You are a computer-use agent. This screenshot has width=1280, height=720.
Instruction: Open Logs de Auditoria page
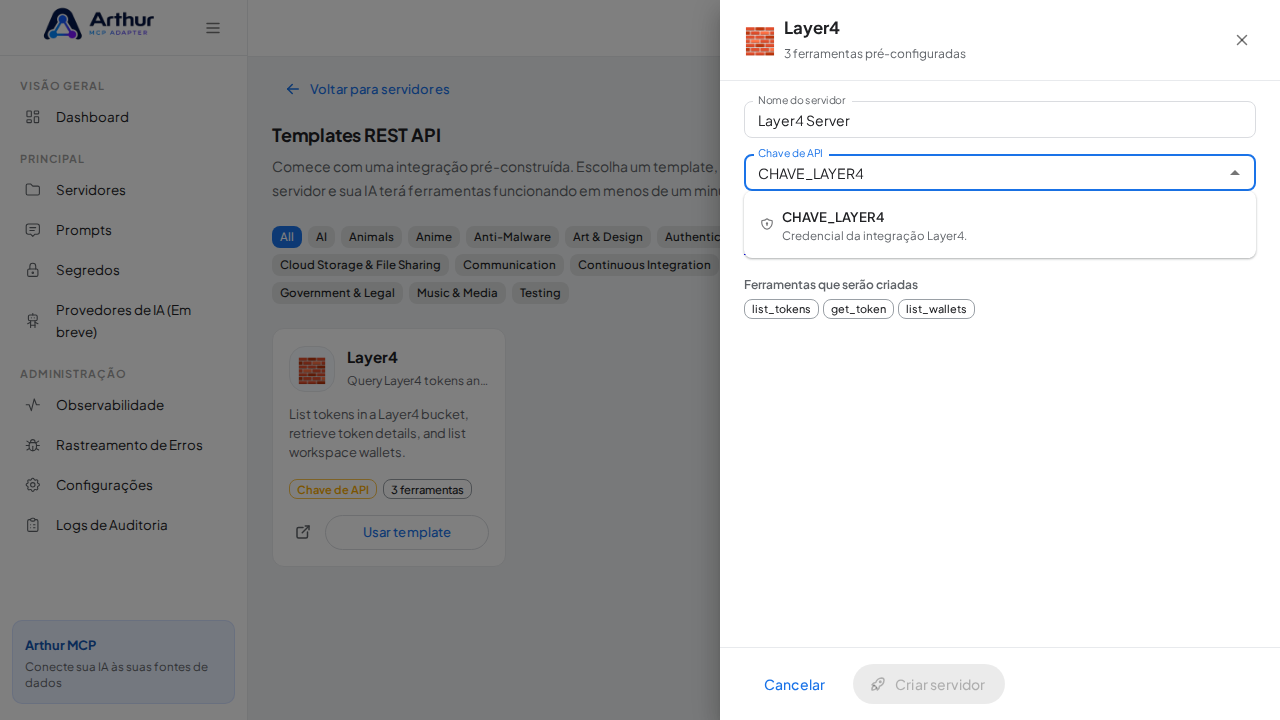[x=123, y=525]
